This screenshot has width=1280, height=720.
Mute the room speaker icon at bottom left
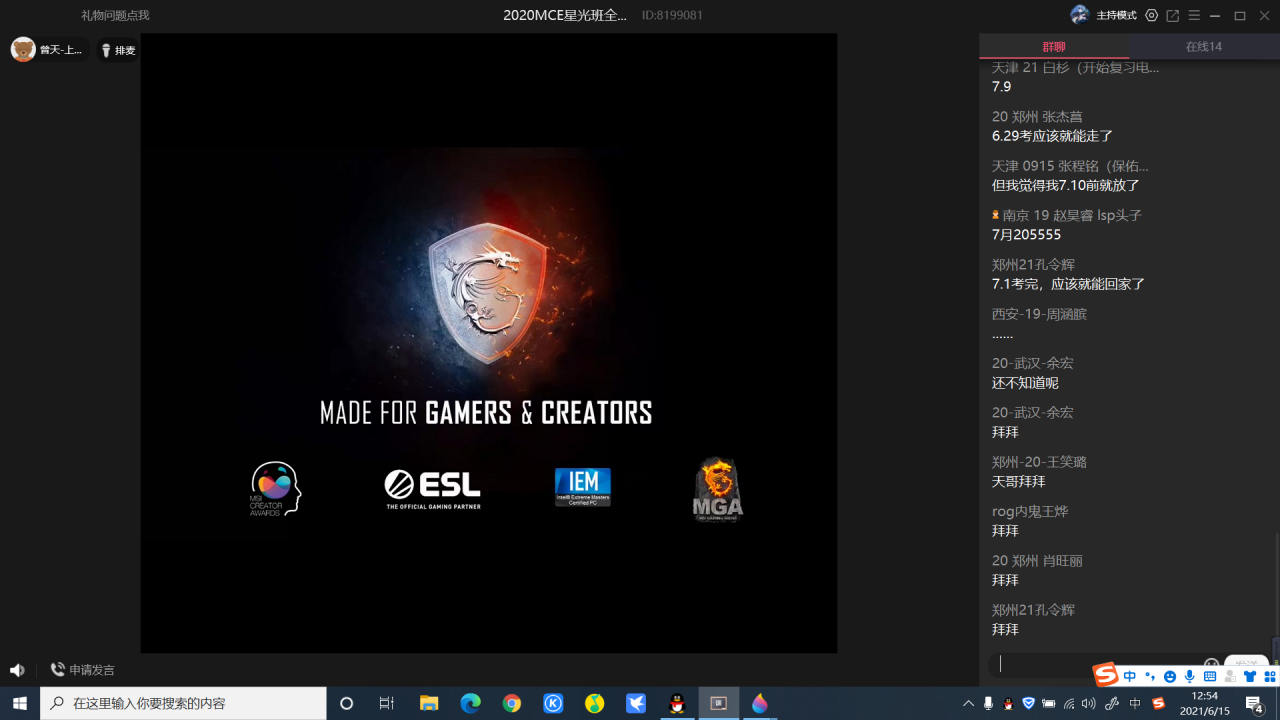coord(17,670)
